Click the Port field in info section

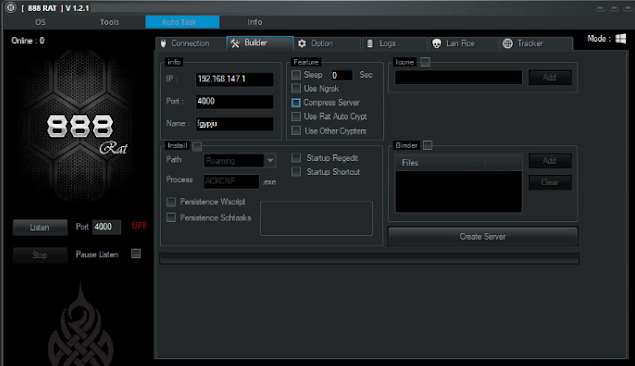tap(234, 101)
